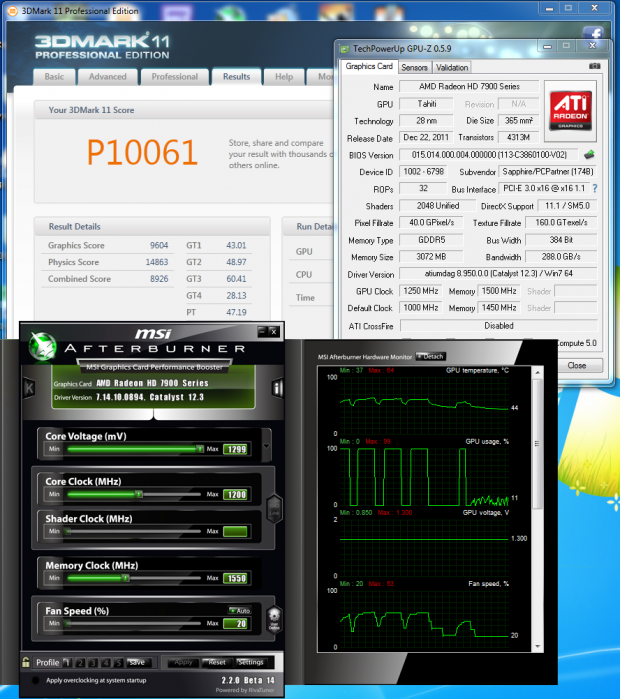
Task: Select Afterburner profile slot 5
Action: point(118,662)
